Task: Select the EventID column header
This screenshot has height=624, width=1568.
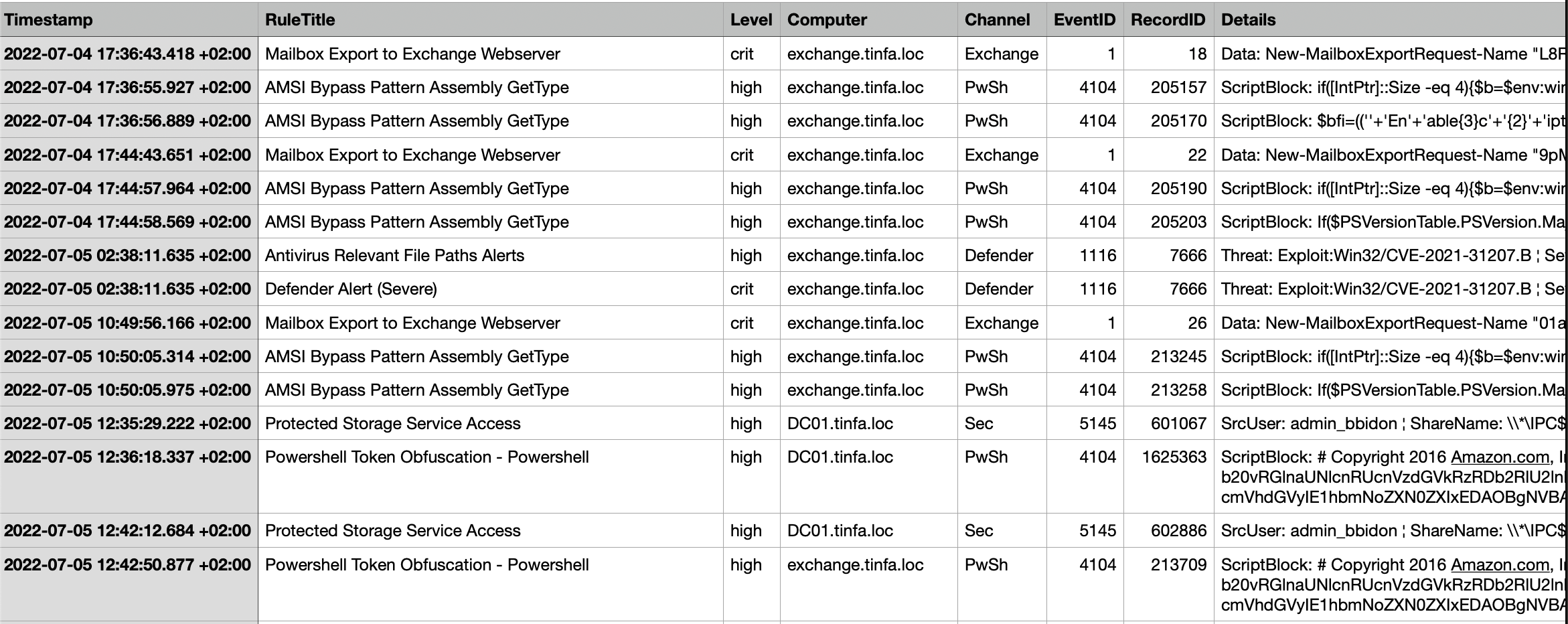Action: click(x=1084, y=19)
